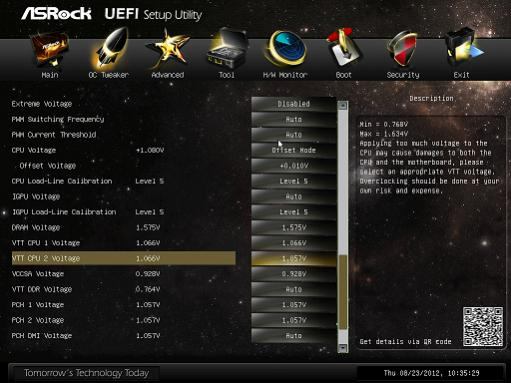
Task: Open the Exit door icon
Action: coord(463,48)
